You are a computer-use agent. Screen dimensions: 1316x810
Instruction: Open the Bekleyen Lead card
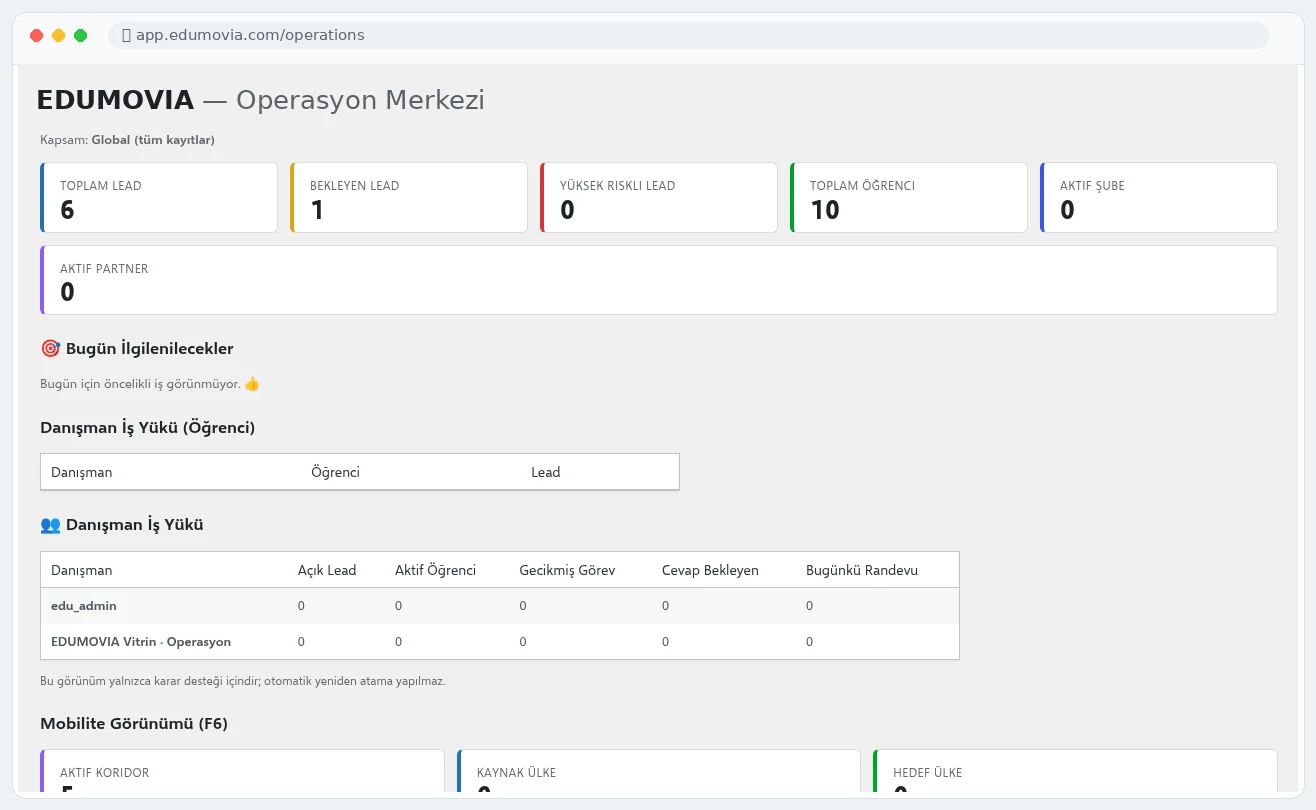409,198
